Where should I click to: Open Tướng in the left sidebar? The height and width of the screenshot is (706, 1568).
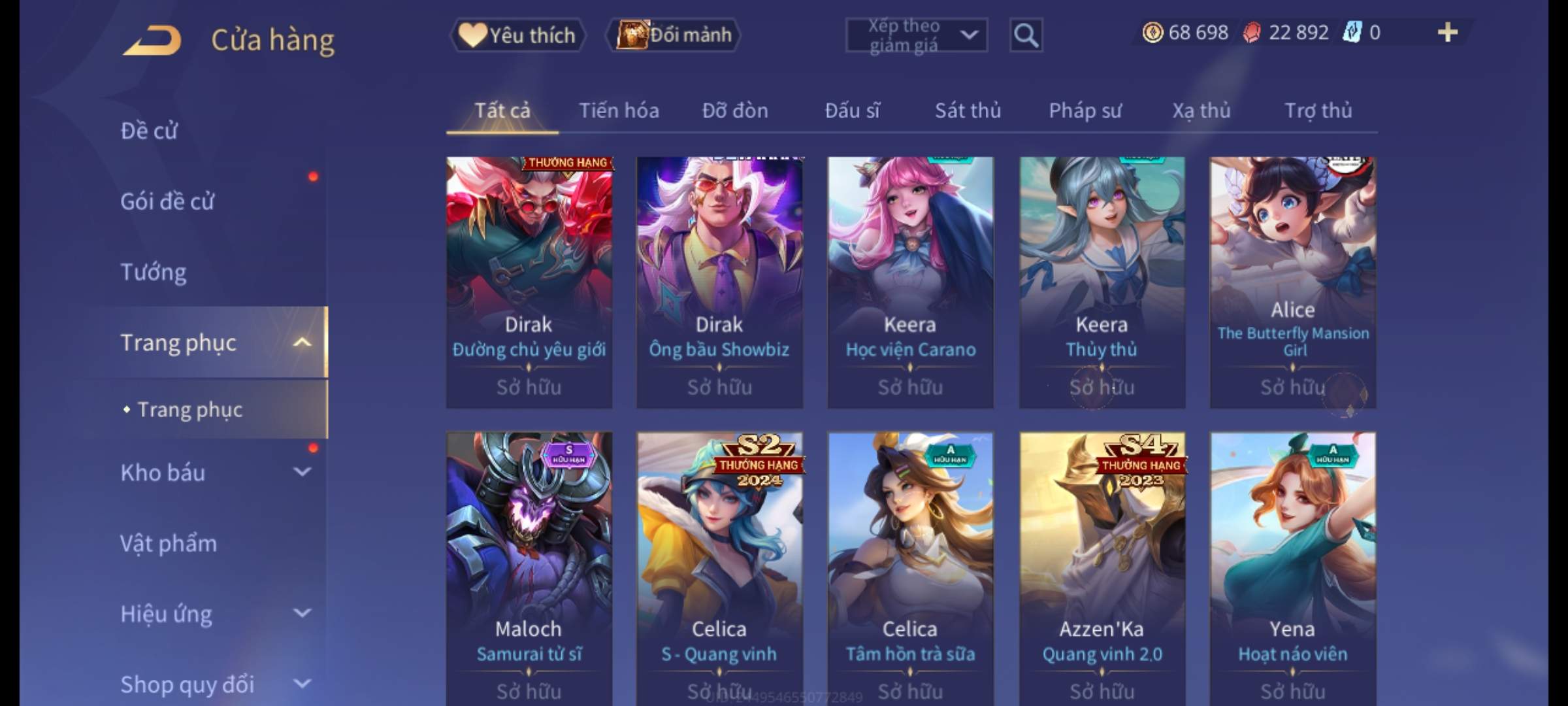click(x=154, y=272)
